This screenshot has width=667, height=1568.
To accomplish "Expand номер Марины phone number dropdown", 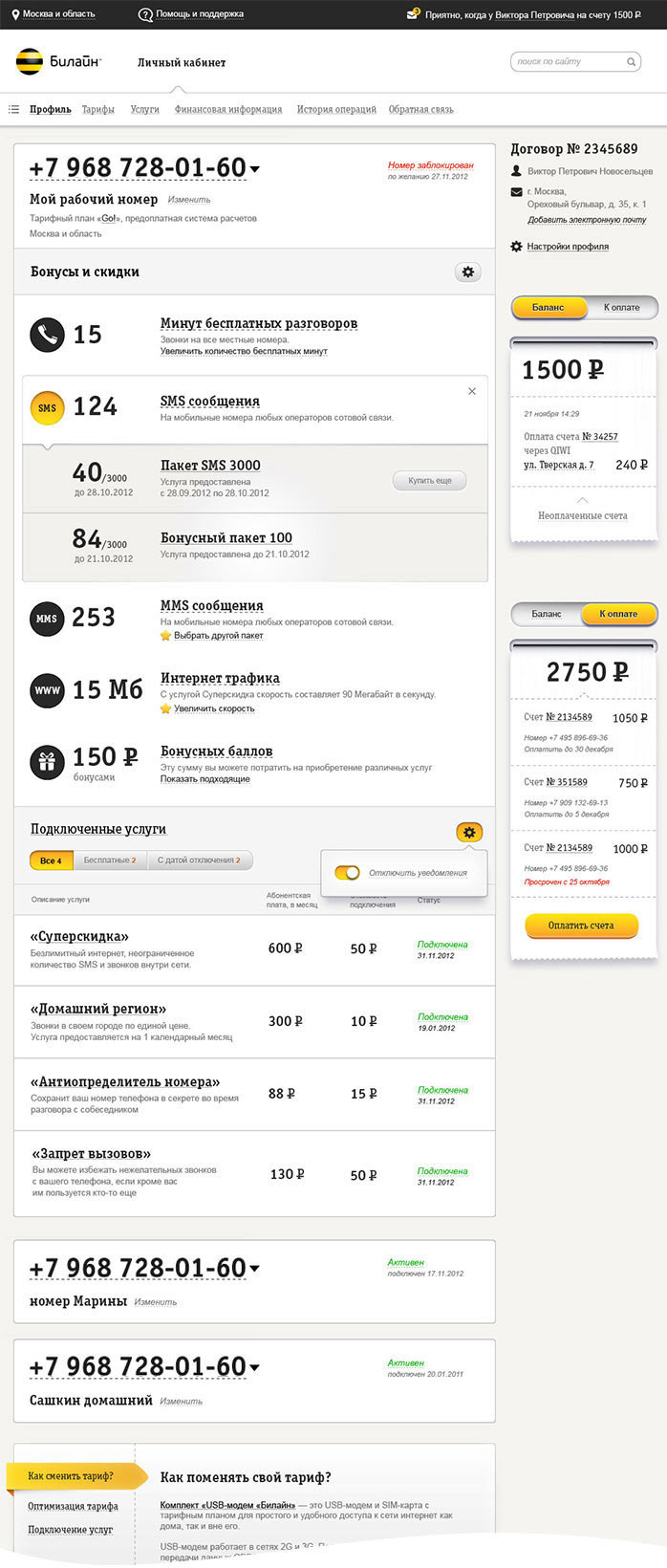I will coord(254,1270).
